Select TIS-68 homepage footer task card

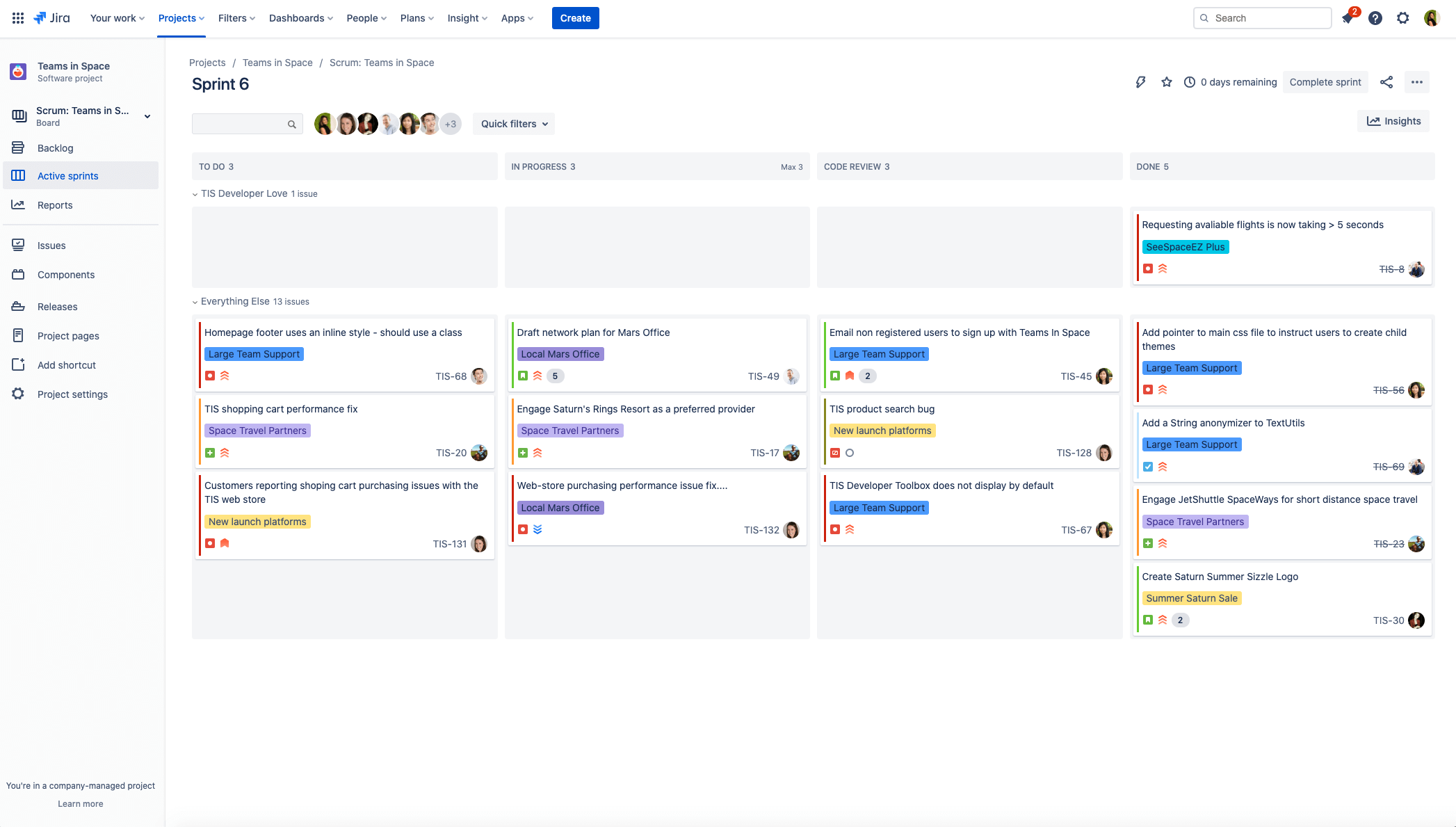point(345,353)
